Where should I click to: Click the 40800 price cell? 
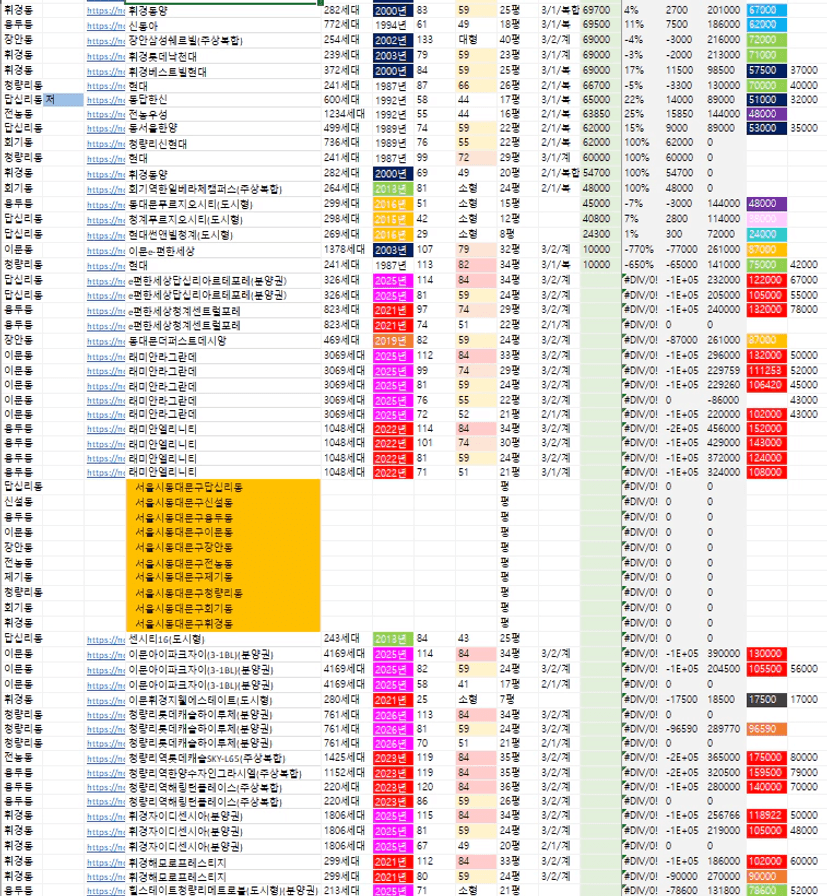600,219
